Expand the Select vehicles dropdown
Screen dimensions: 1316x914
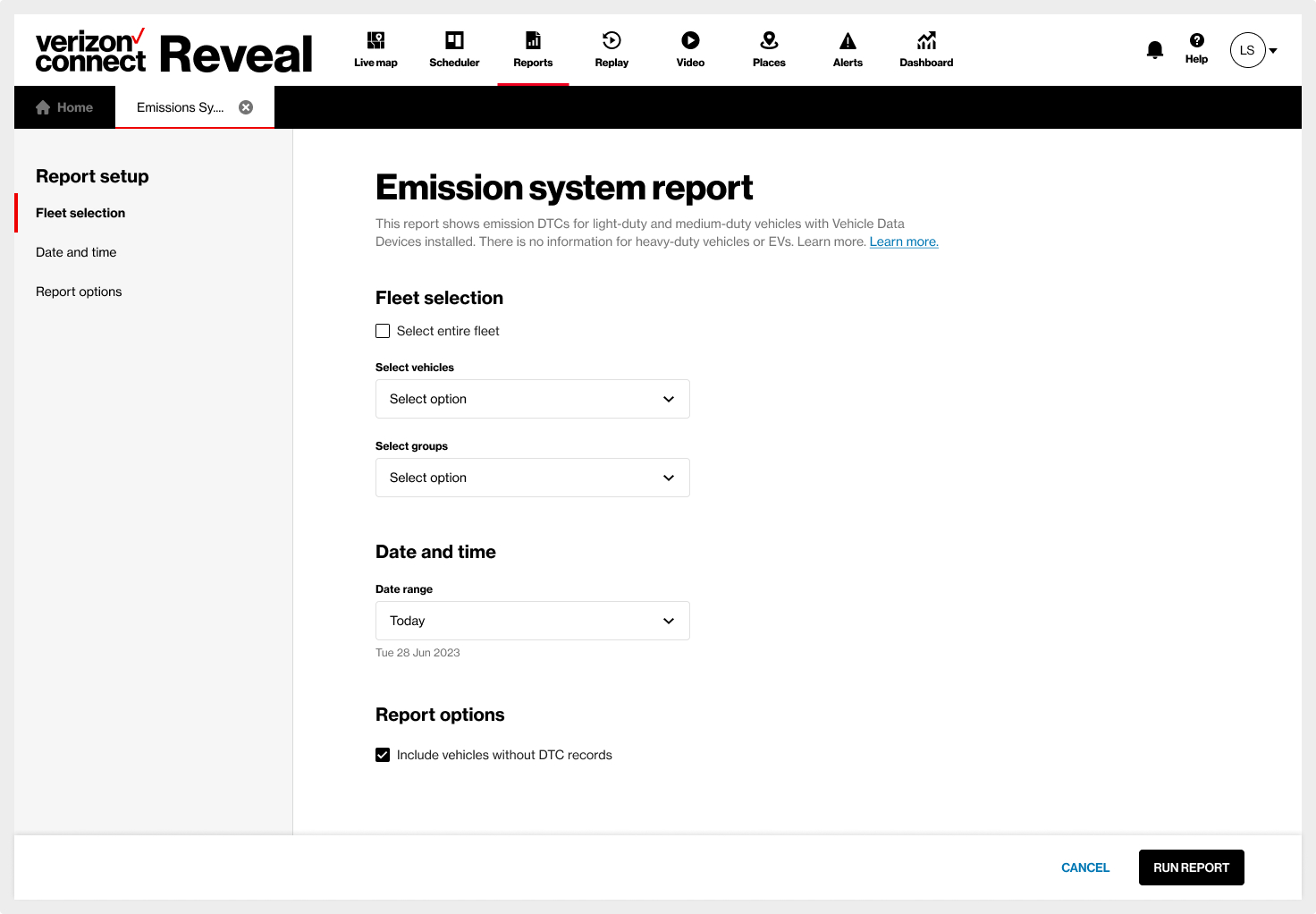pyautogui.click(x=533, y=399)
